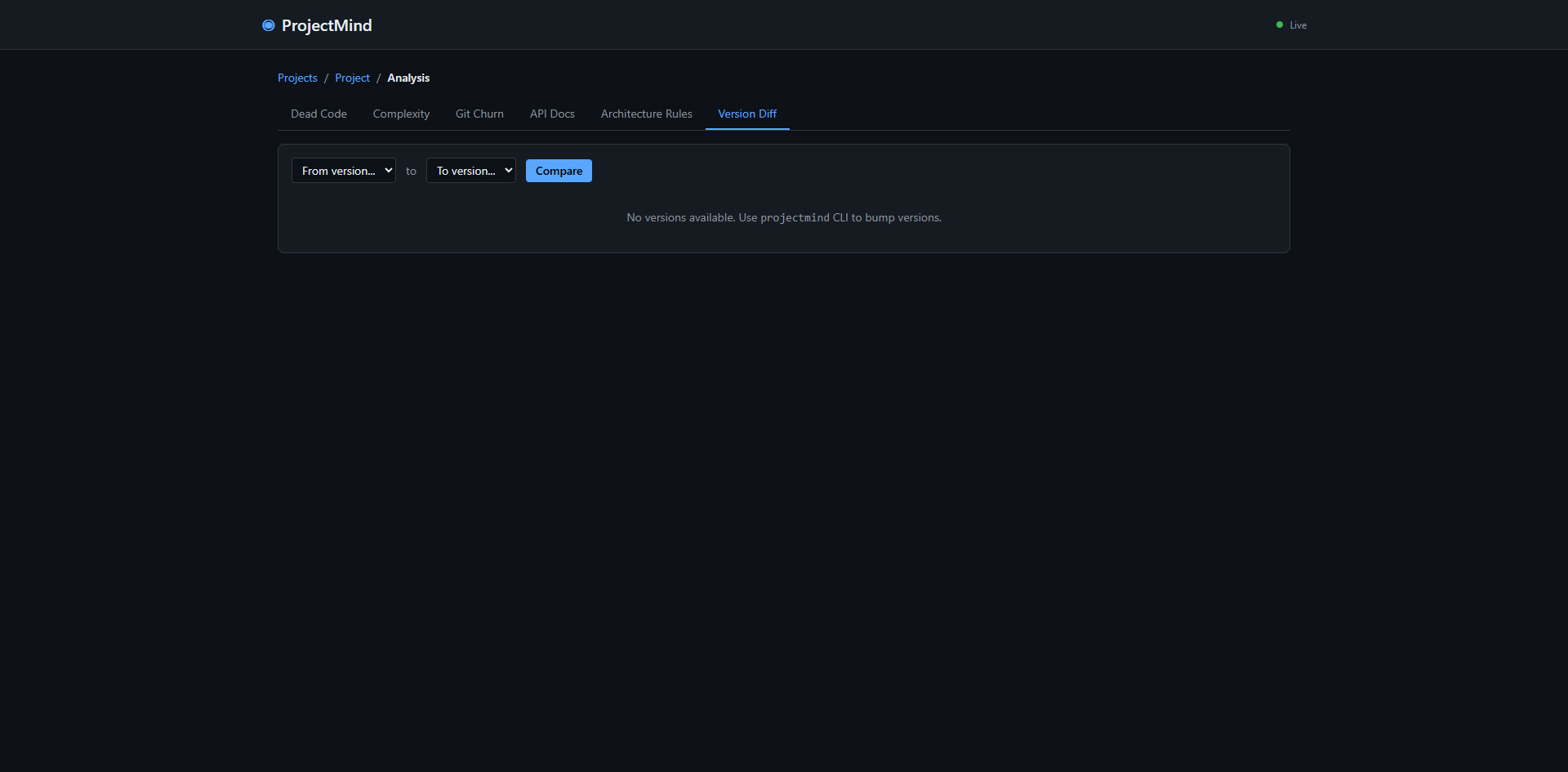1568x772 pixels.
Task: Select the Git Churn tab
Action: tap(479, 114)
